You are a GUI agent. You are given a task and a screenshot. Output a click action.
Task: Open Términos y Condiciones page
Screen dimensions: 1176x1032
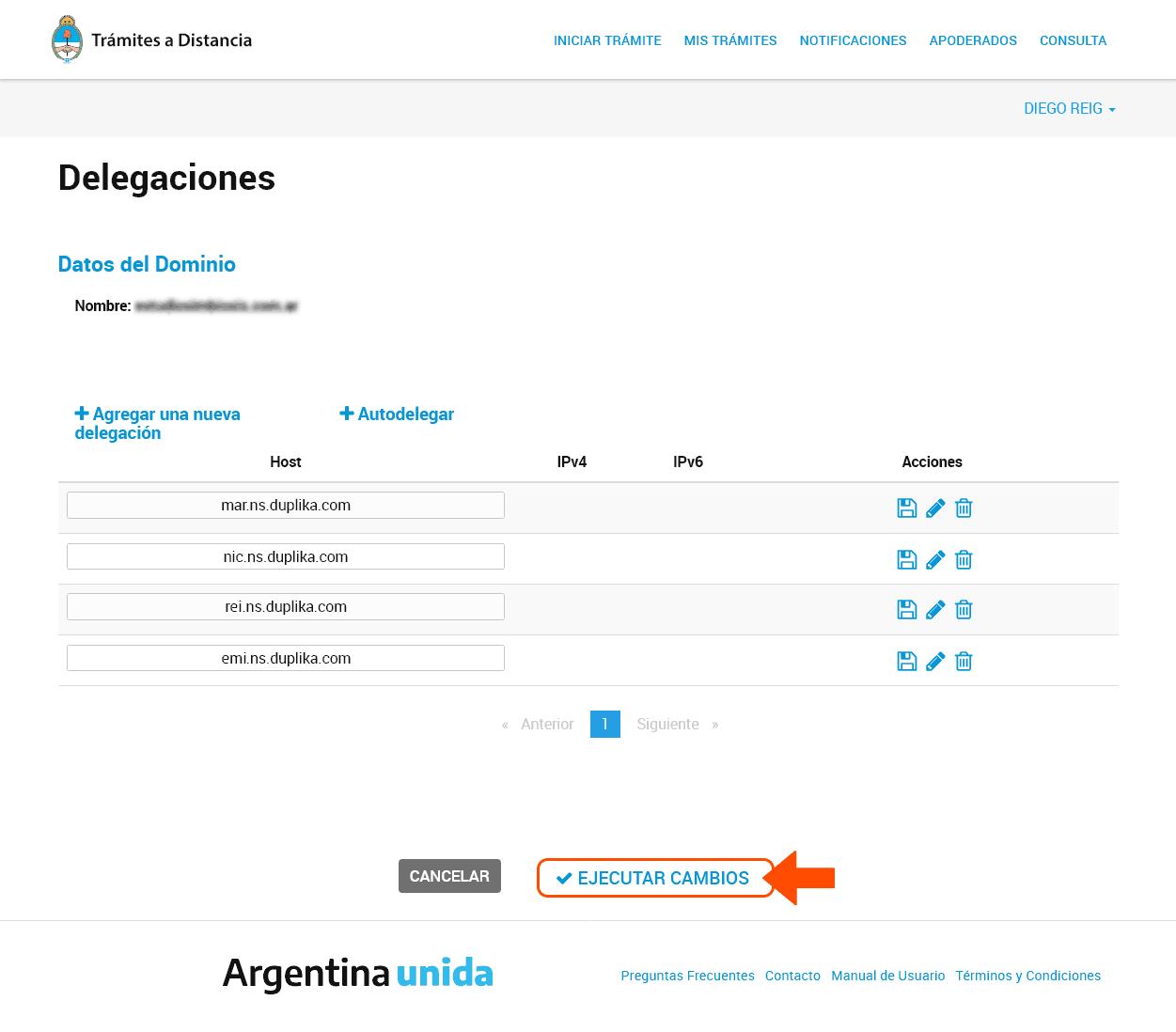[1027, 976]
